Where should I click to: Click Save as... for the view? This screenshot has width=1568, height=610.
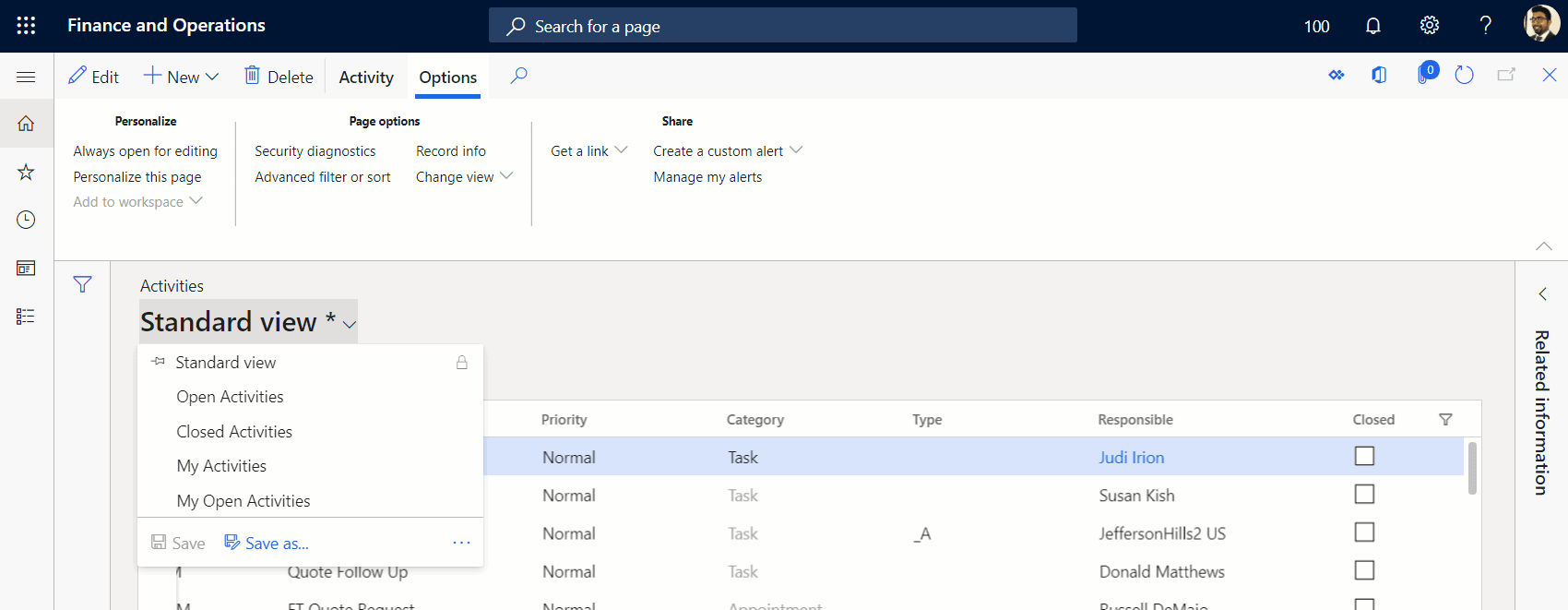[267, 544]
